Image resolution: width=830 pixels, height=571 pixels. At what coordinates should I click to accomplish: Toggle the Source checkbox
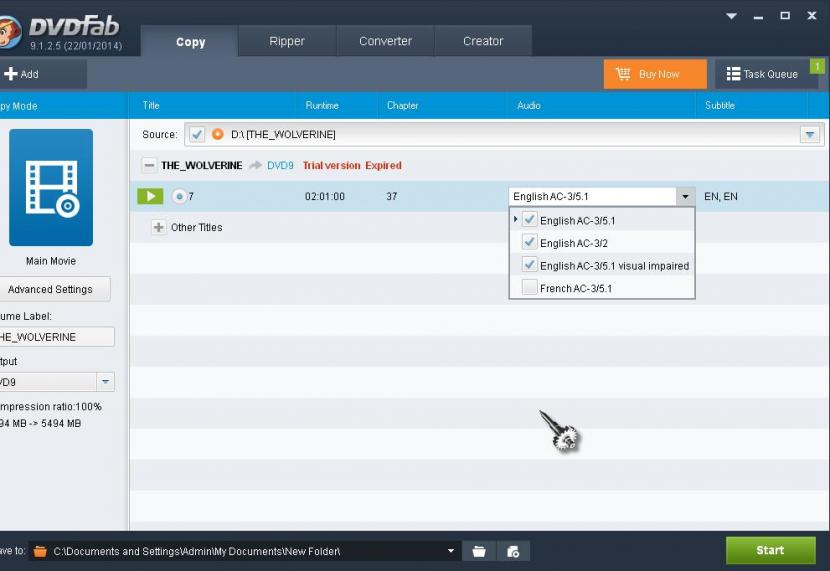[x=197, y=134]
